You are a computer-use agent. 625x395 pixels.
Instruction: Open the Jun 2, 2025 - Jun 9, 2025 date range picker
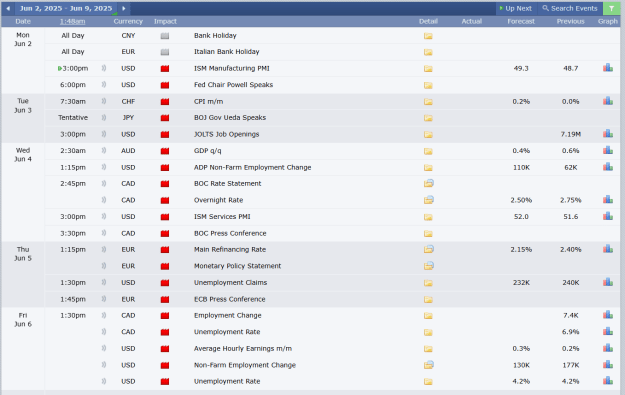[66, 8]
